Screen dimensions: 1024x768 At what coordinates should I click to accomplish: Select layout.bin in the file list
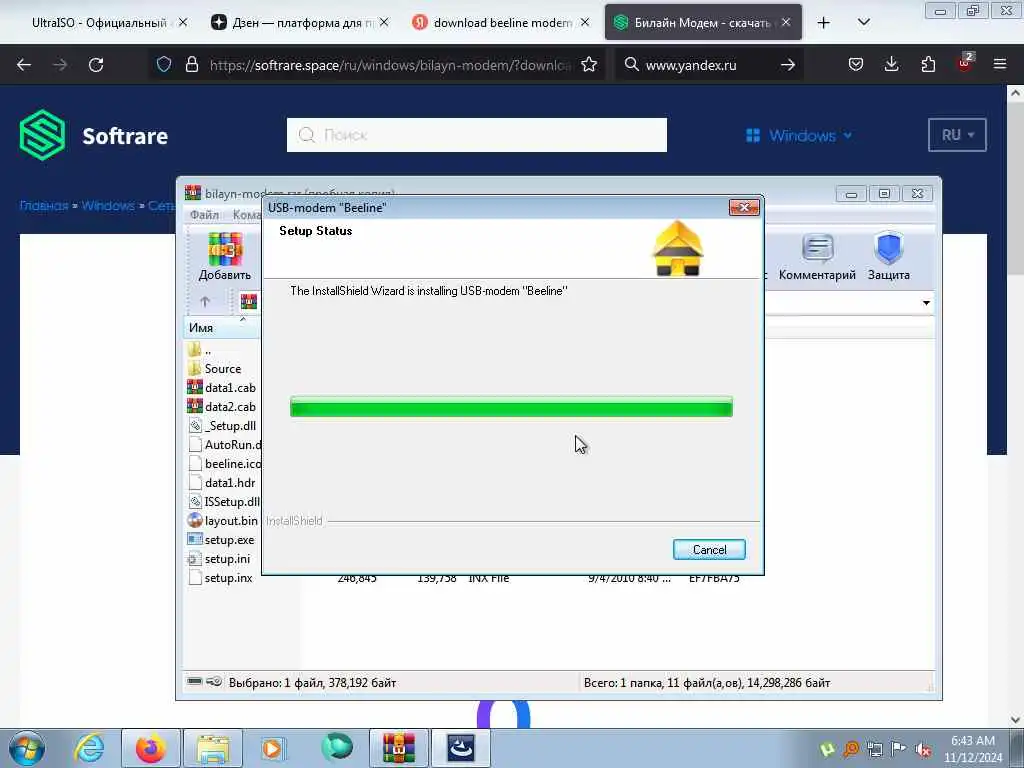click(x=223, y=520)
